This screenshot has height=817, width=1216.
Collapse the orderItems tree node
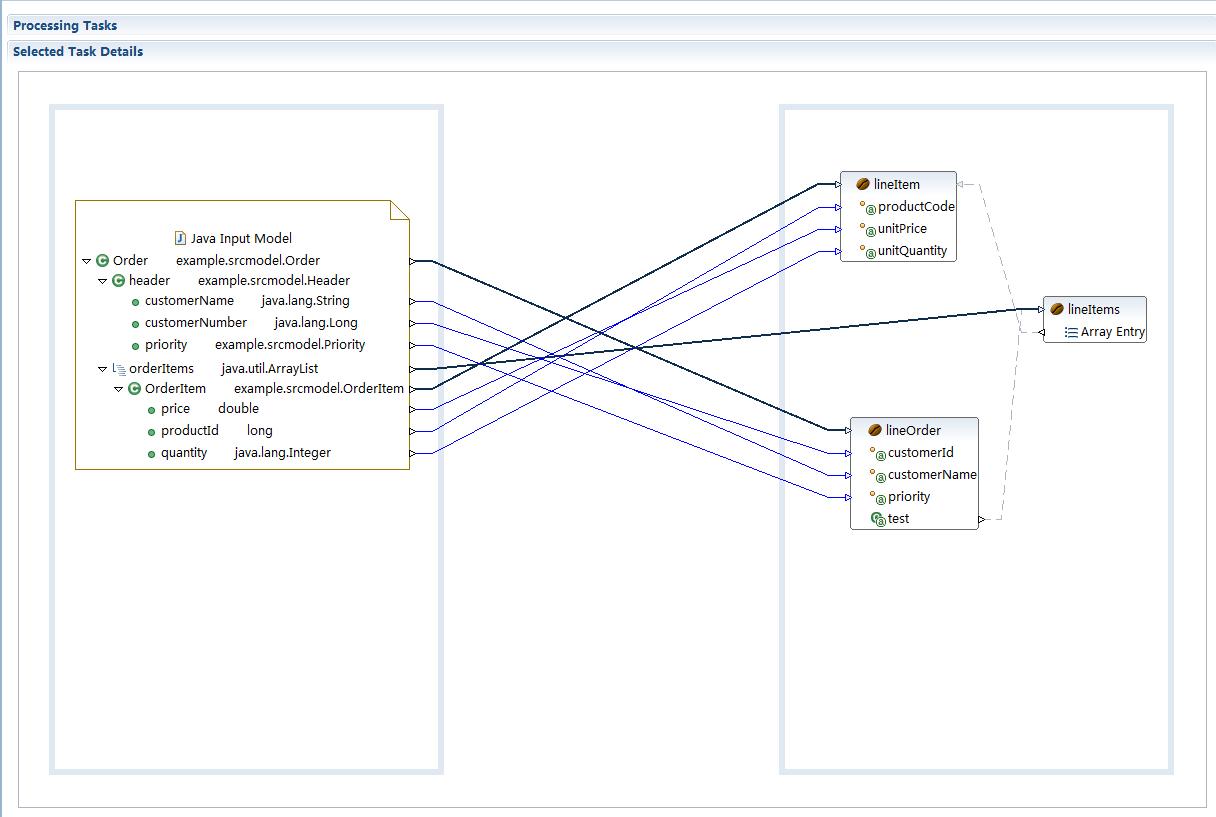click(103, 369)
